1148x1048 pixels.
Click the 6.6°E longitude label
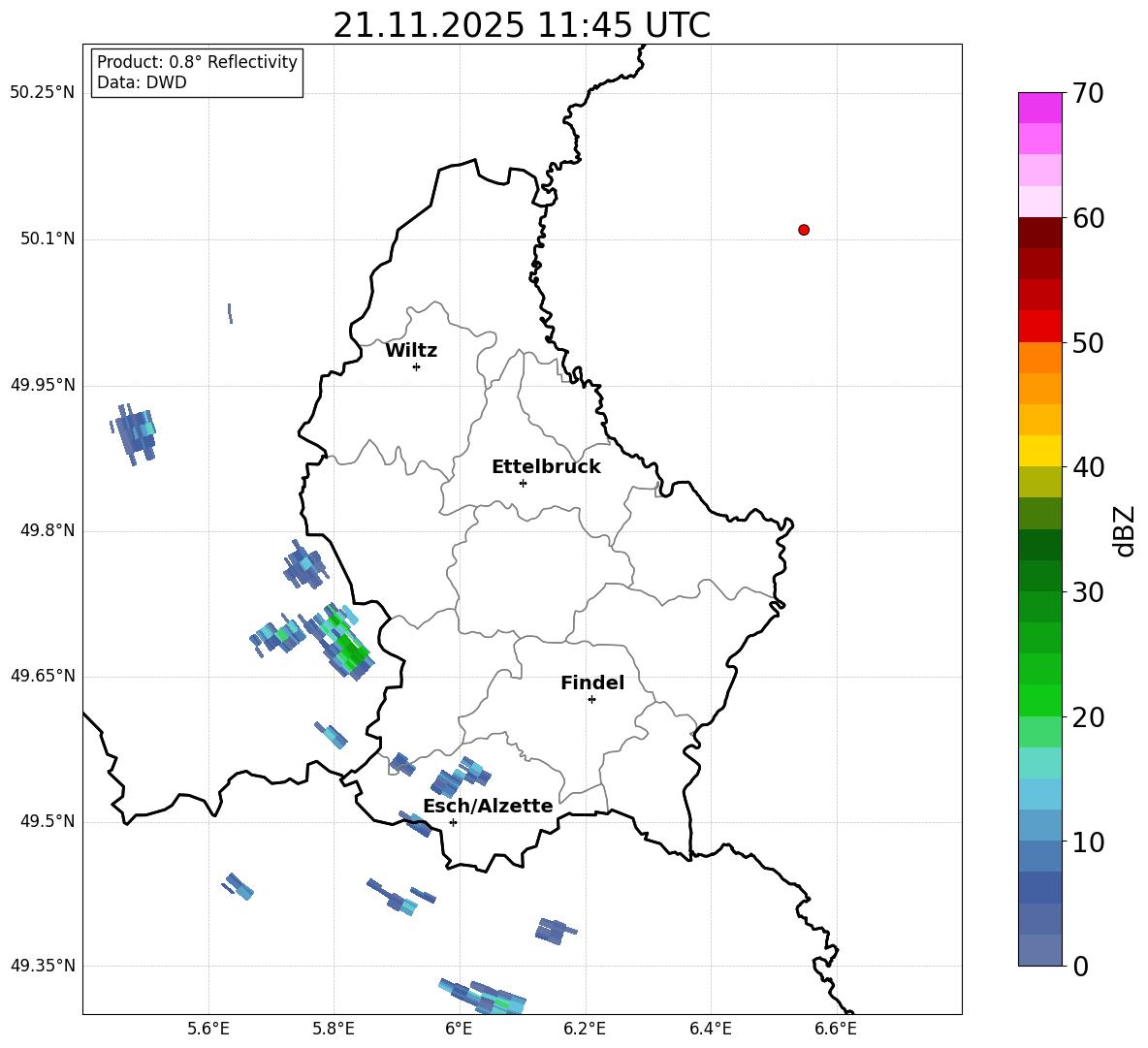pyautogui.click(x=836, y=1030)
